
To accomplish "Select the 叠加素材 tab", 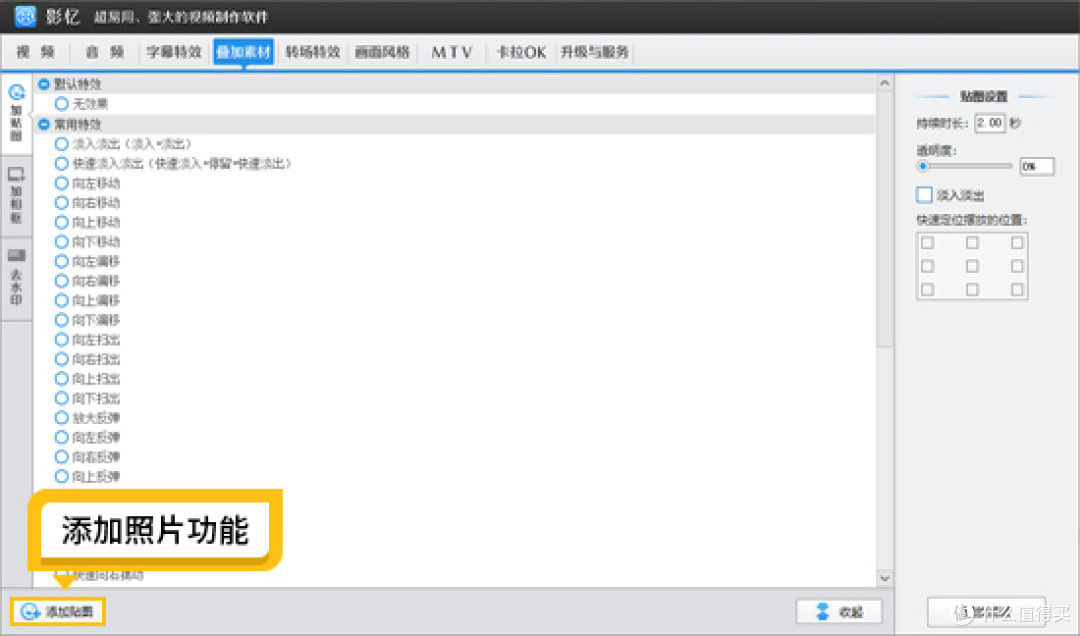I will [244, 52].
